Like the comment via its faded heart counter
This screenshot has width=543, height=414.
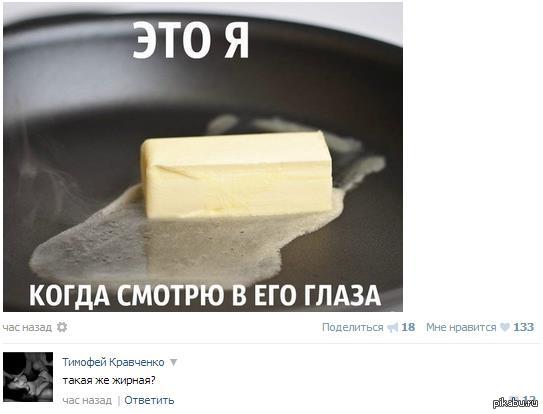coord(524,399)
